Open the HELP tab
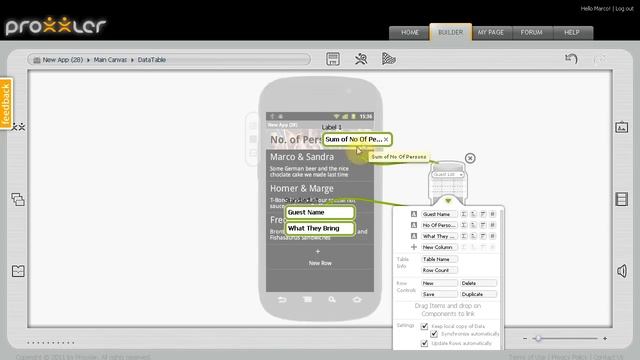Viewport: 640px width, 360px height. tap(572, 32)
